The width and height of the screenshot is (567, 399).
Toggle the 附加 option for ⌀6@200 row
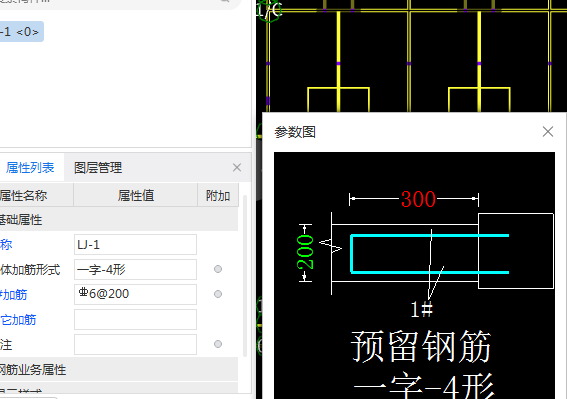coord(218,294)
